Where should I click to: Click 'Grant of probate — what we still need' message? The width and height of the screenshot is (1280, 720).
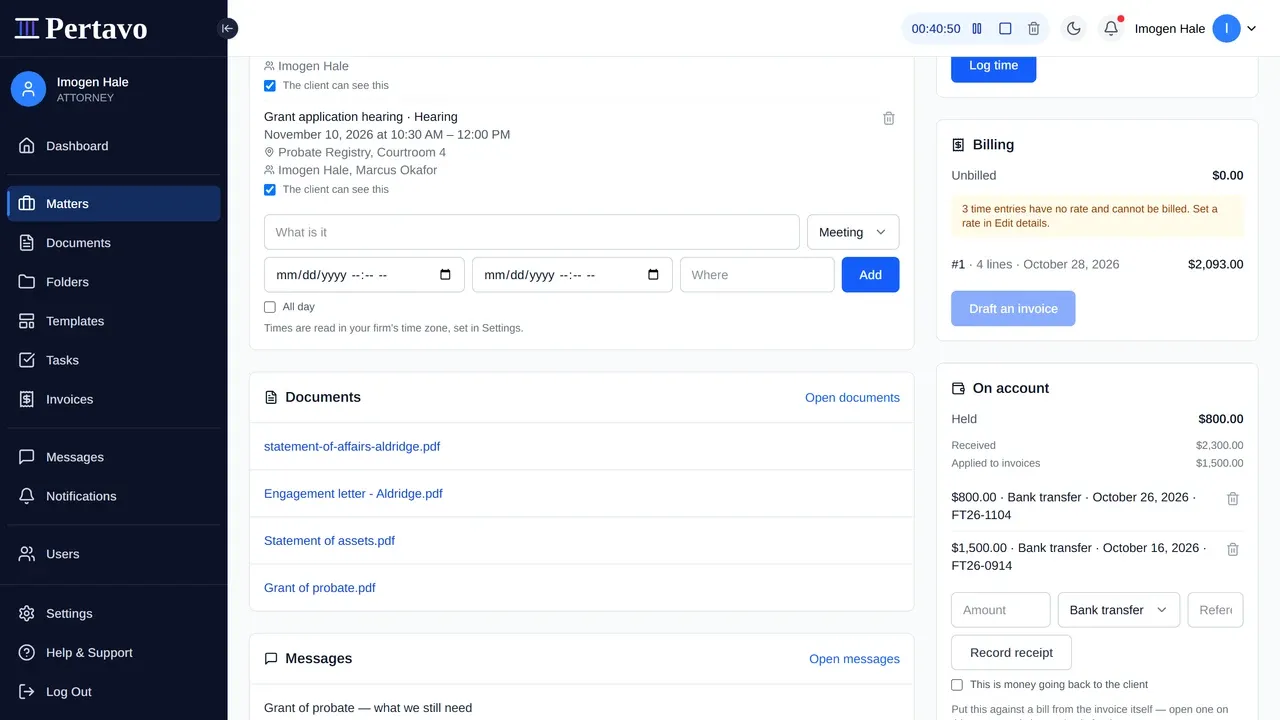[368, 708]
